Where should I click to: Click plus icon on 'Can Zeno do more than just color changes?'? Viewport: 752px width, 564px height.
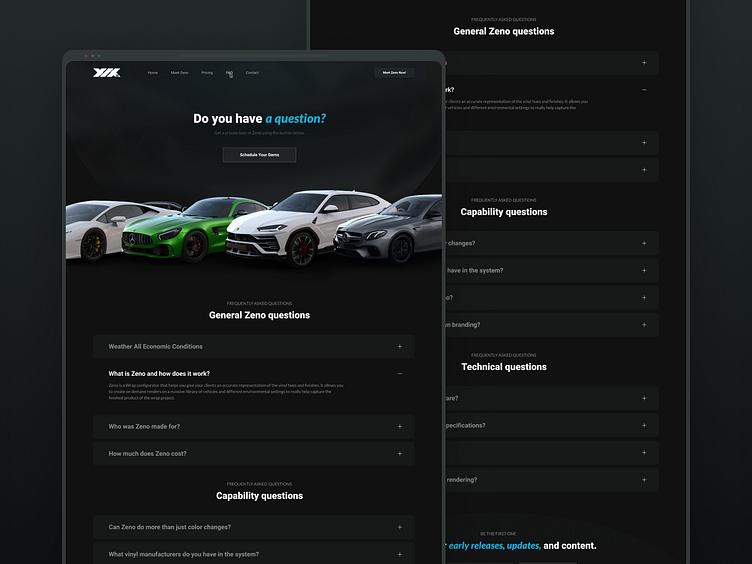tap(400, 527)
